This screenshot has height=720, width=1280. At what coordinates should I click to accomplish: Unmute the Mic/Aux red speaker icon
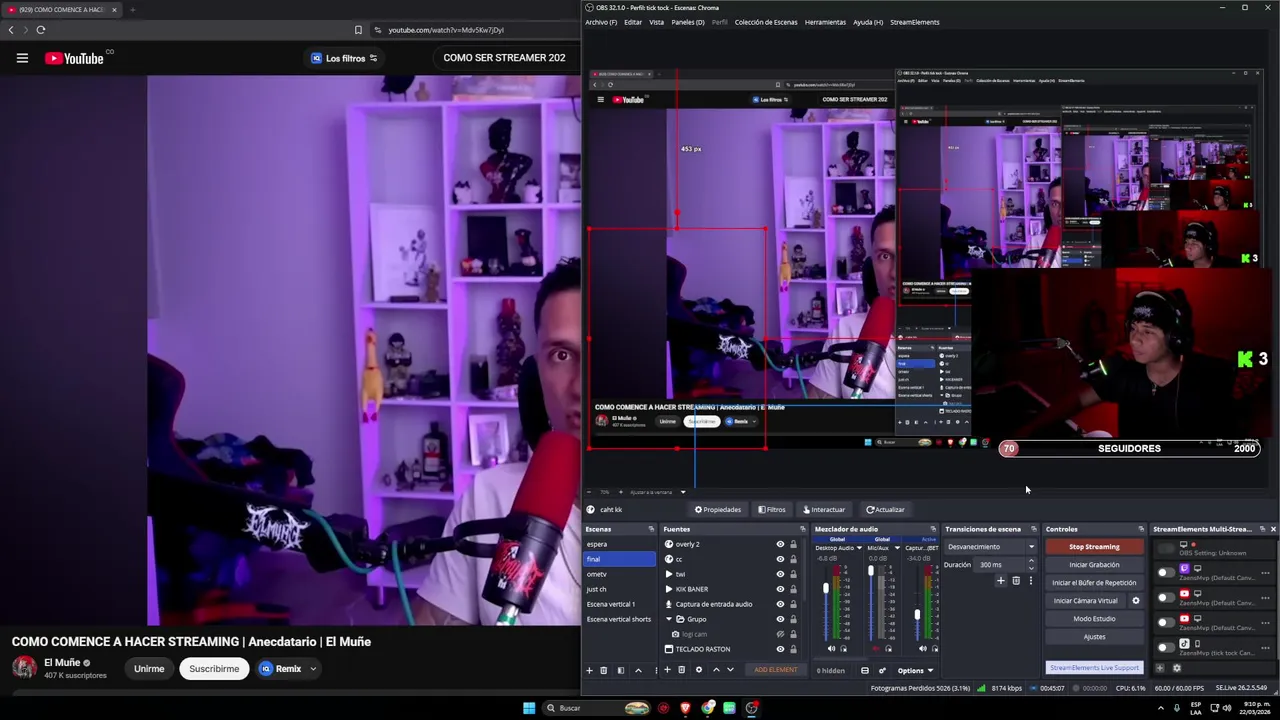pos(876,649)
